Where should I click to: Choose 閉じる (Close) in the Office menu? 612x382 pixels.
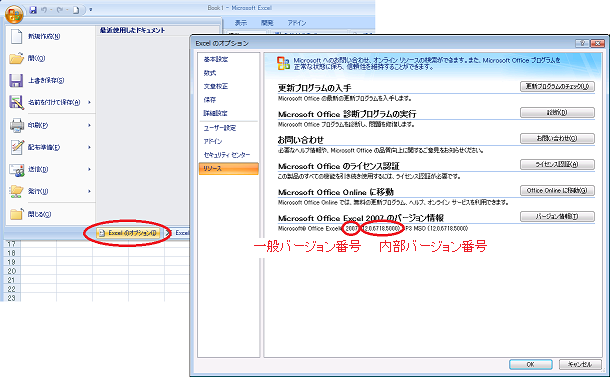[x=51, y=214]
